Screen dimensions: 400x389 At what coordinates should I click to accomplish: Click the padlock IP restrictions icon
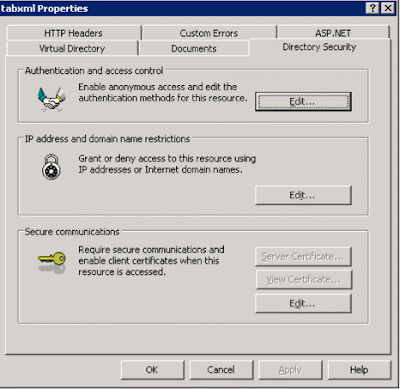point(51,167)
